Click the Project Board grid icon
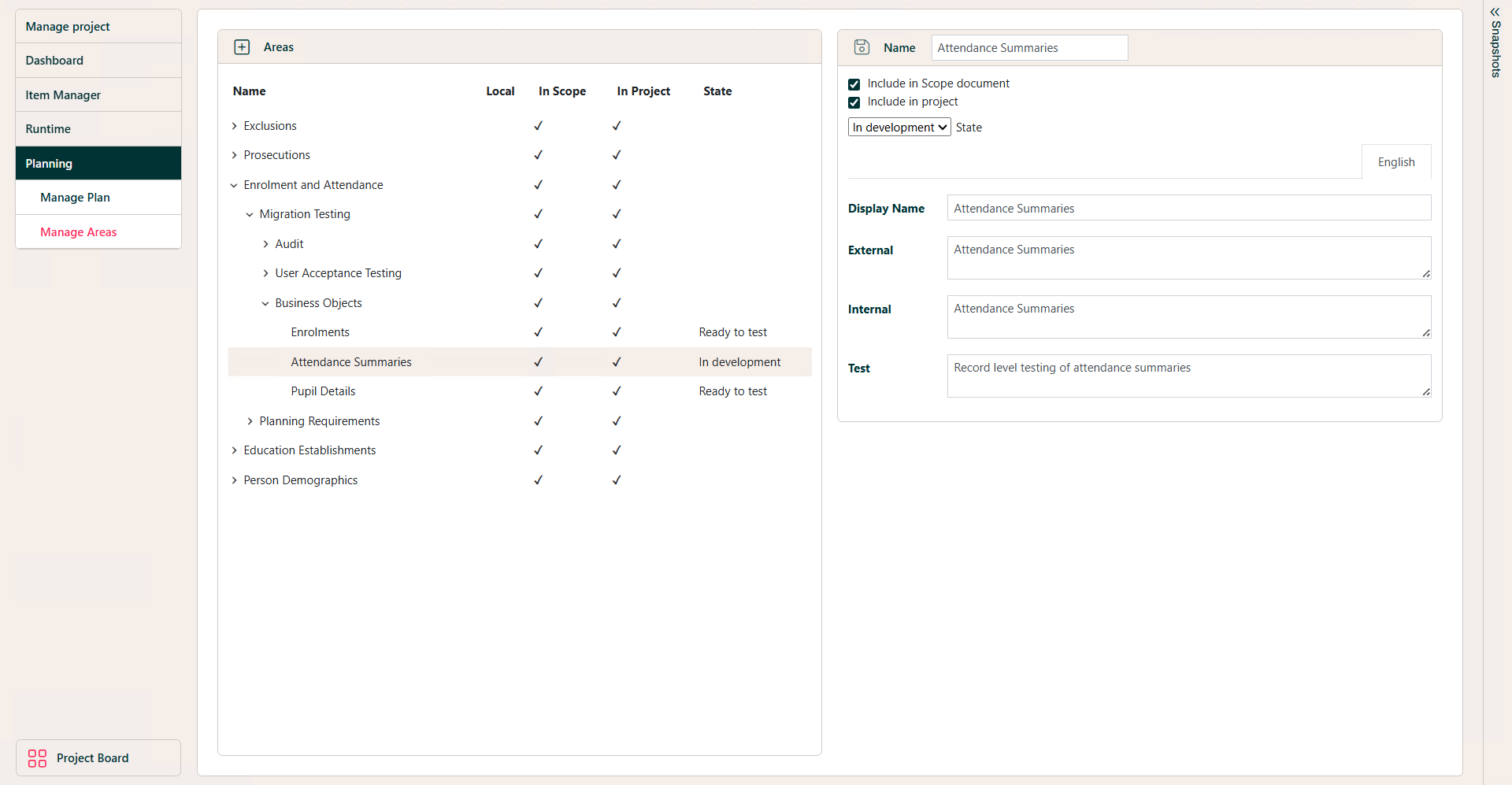Image resolution: width=1512 pixels, height=785 pixels. (37, 758)
